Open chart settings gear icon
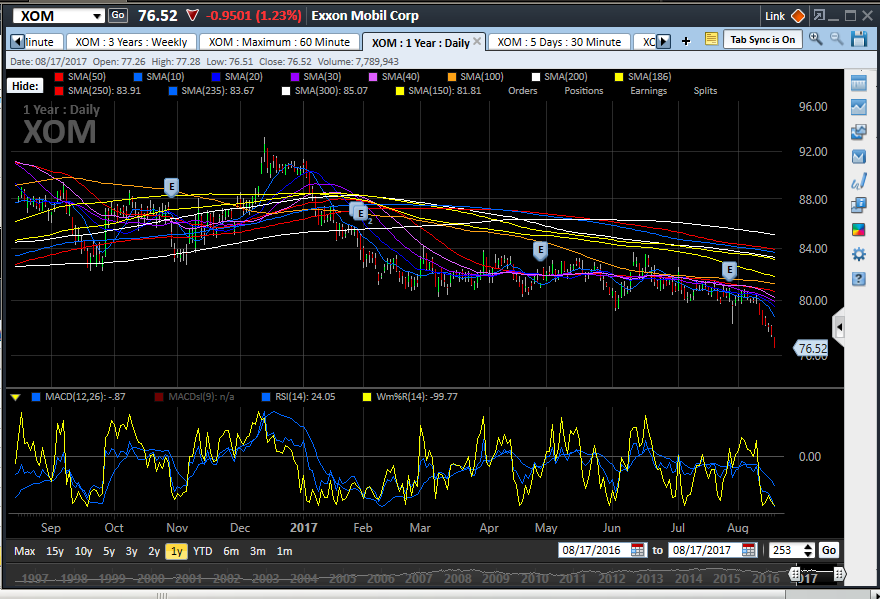The height and width of the screenshot is (599, 880). tap(859, 254)
